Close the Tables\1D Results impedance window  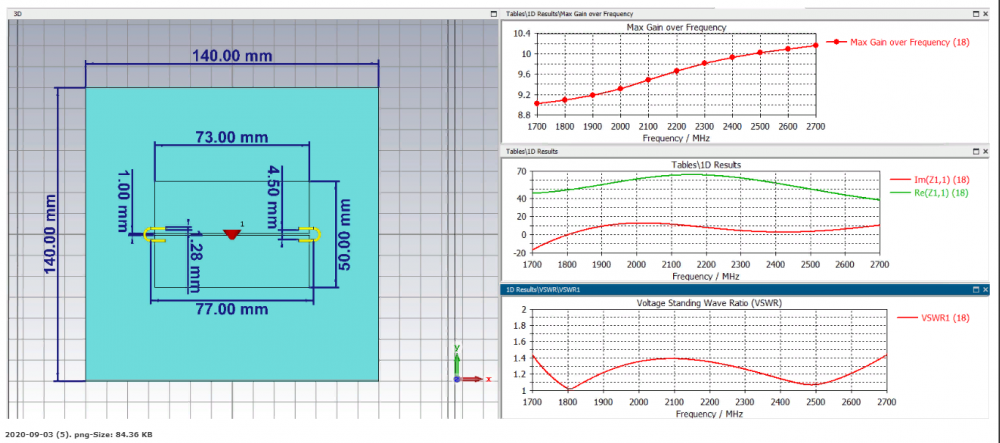(x=987, y=151)
